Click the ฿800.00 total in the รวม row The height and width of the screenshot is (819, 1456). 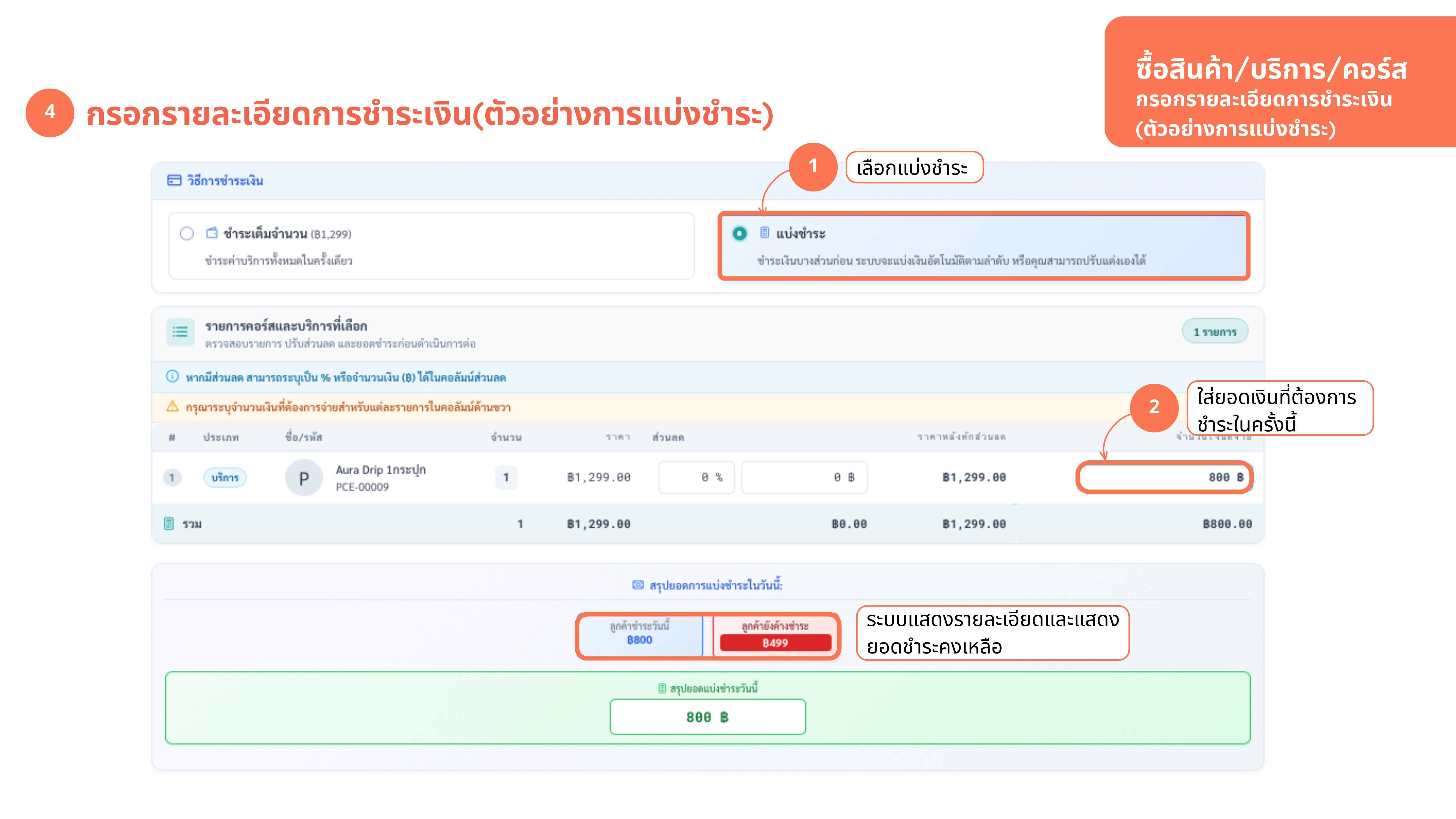(1227, 524)
